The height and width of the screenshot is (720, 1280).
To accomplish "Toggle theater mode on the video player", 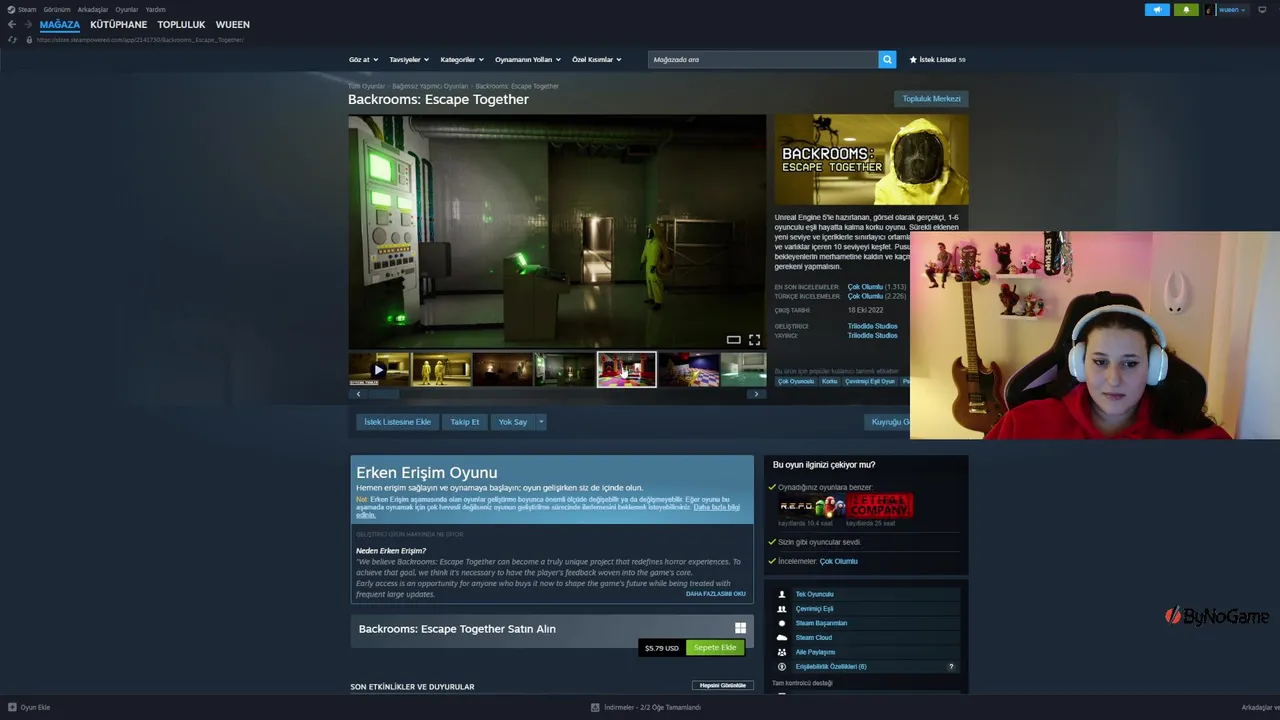I will [x=733, y=340].
